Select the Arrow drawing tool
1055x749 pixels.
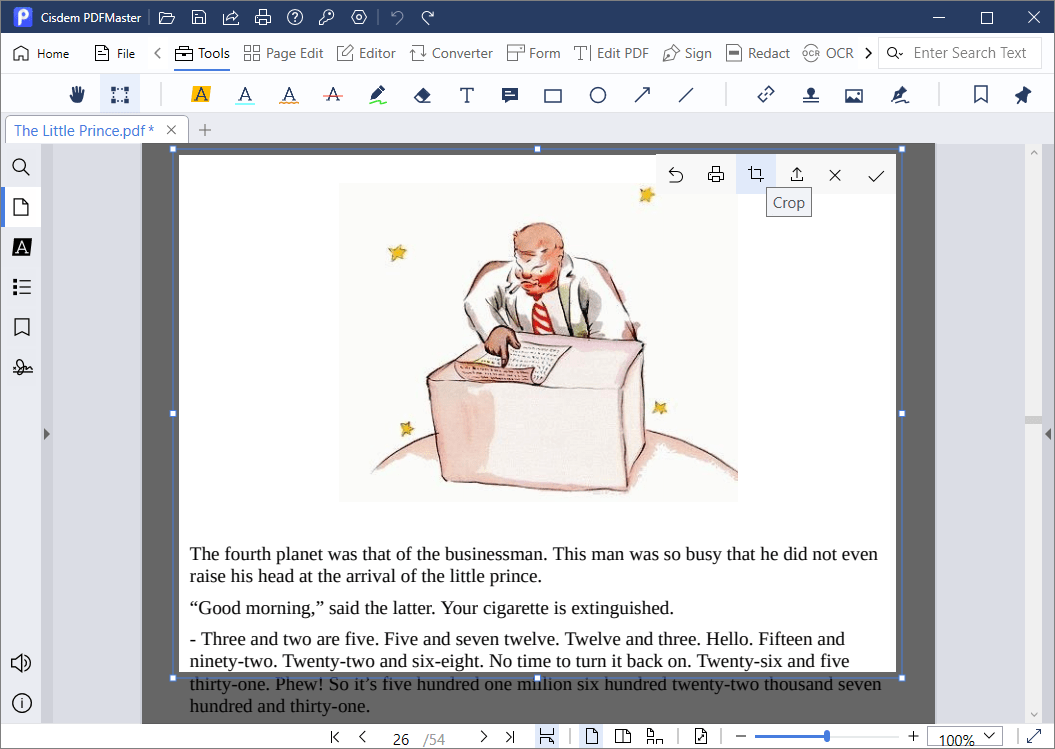641,94
